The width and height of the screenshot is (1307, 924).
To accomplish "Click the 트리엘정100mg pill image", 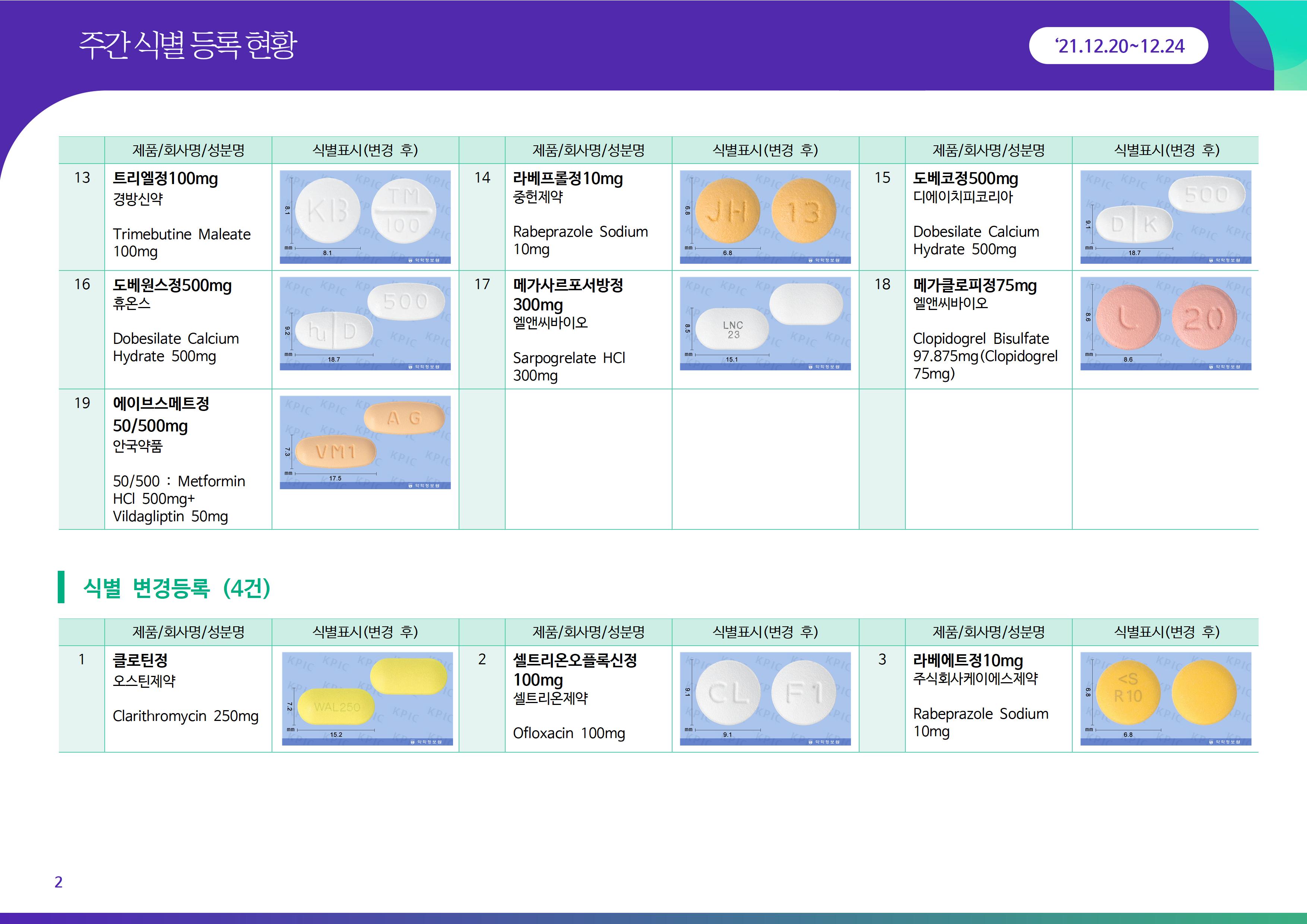I will coord(365,216).
